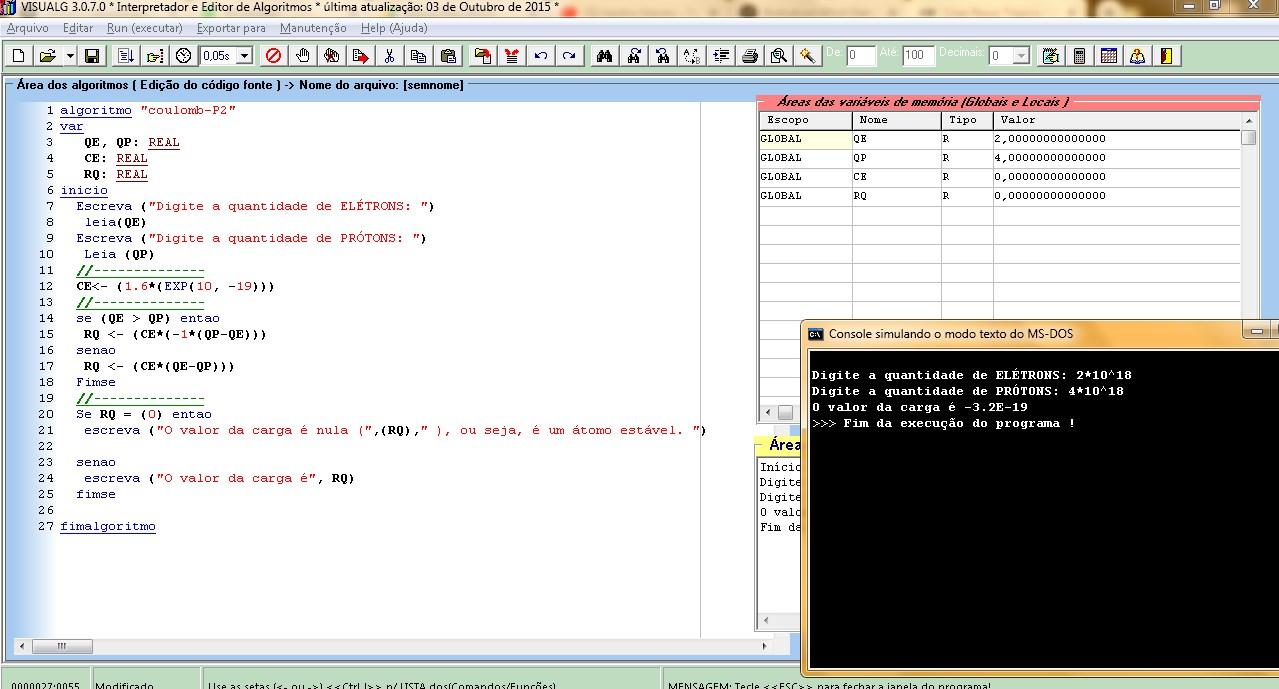Select the QP variable name cell
The width and height of the screenshot is (1279, 689).
[897, 158]
